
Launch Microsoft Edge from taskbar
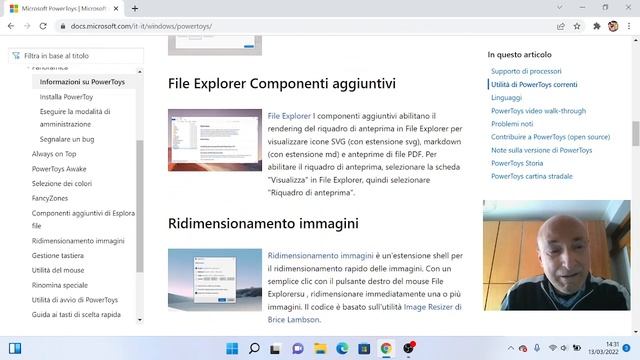tap(342, 348)
